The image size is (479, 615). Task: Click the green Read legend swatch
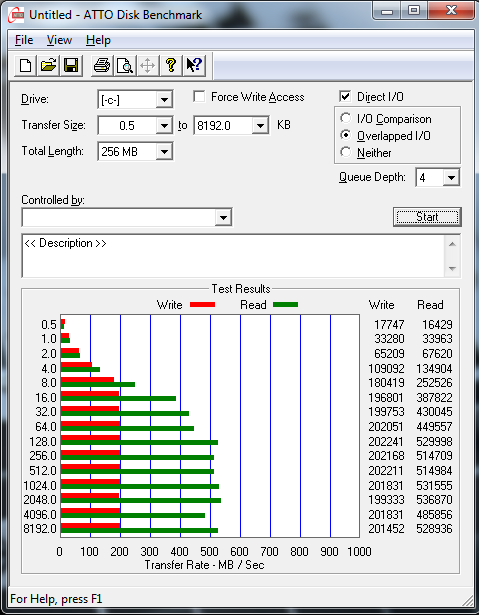[x=285, y=305]
